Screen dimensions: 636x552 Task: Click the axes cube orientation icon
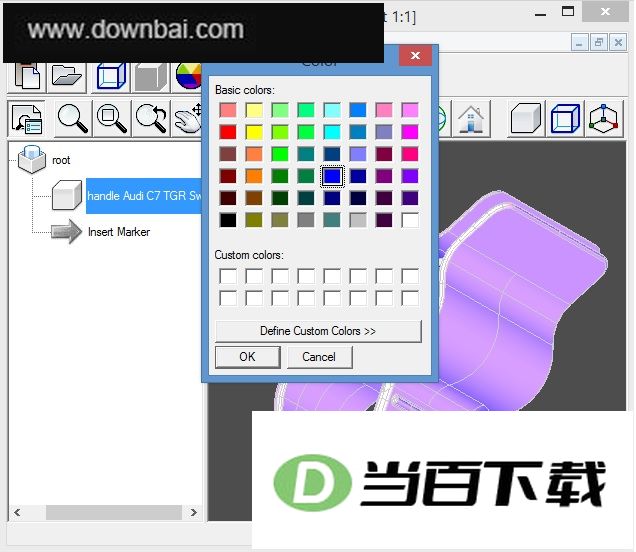(x=604, y=119)
